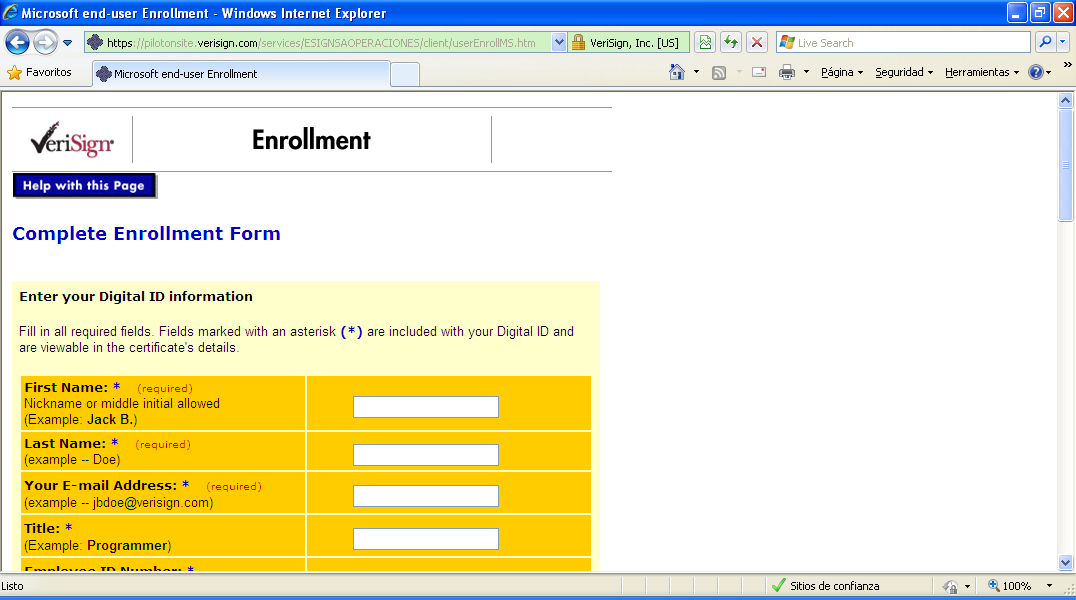The height and width of the screenshot is (600, 1076).
Task: Open the Seguridad menu
Action: point(903,72)
